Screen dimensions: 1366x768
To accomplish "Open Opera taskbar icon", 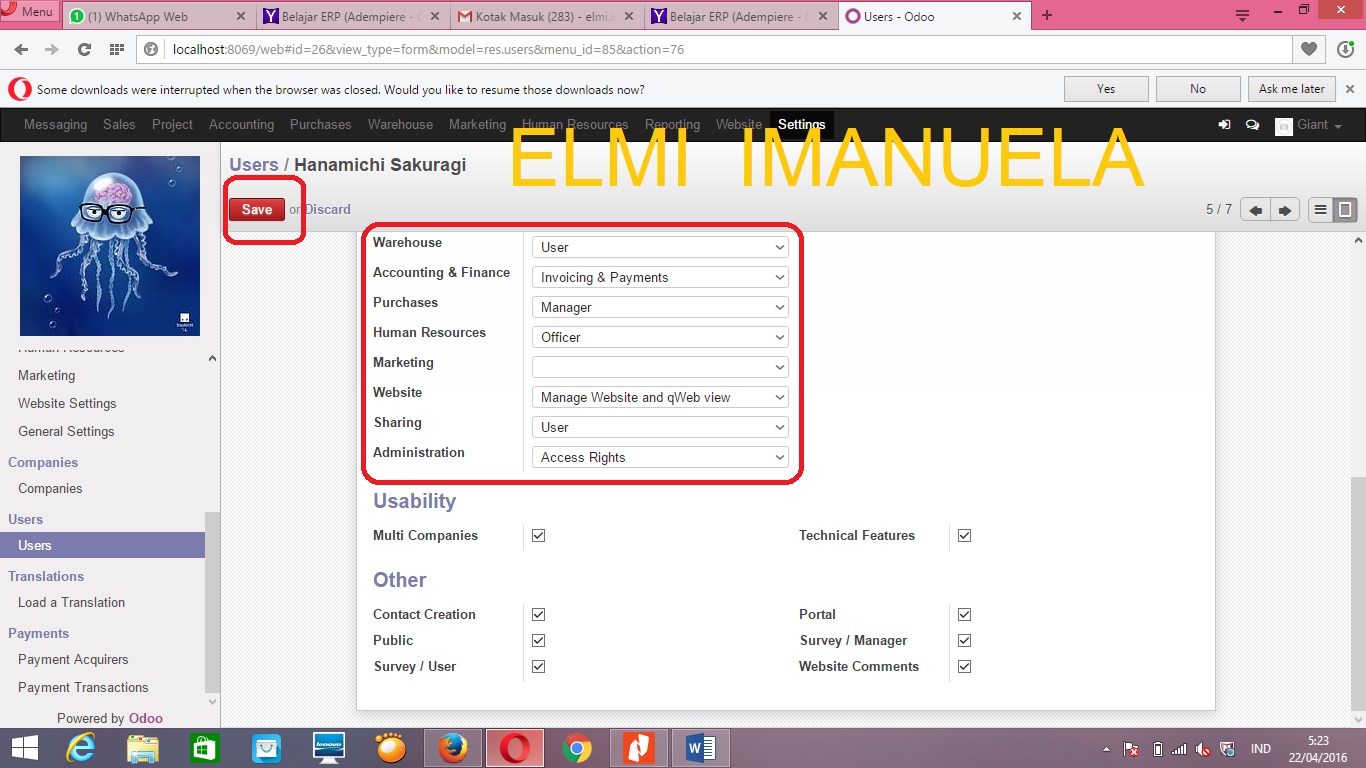I will point(515,748).
